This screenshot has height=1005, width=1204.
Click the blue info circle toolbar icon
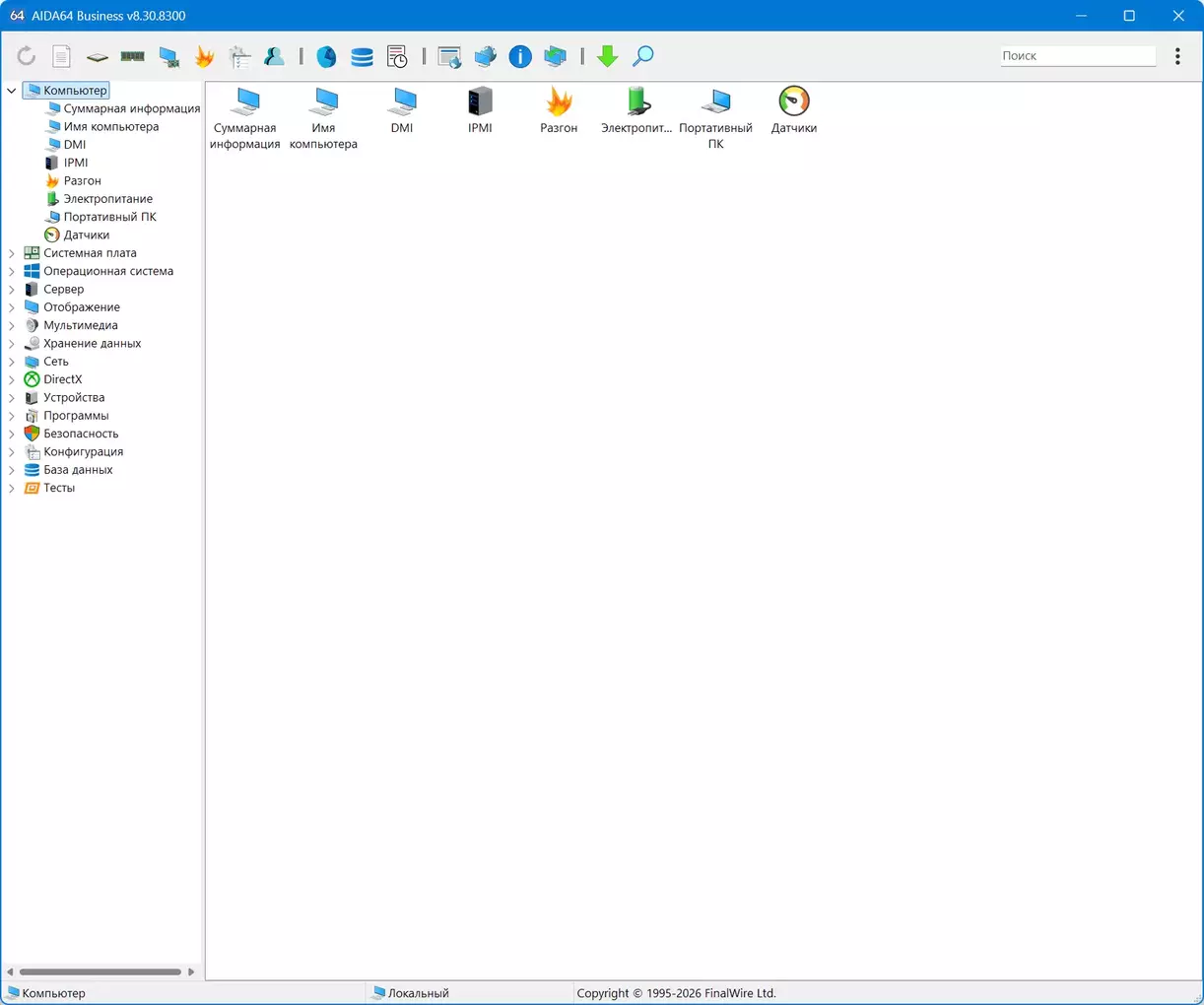click(520, 57)
